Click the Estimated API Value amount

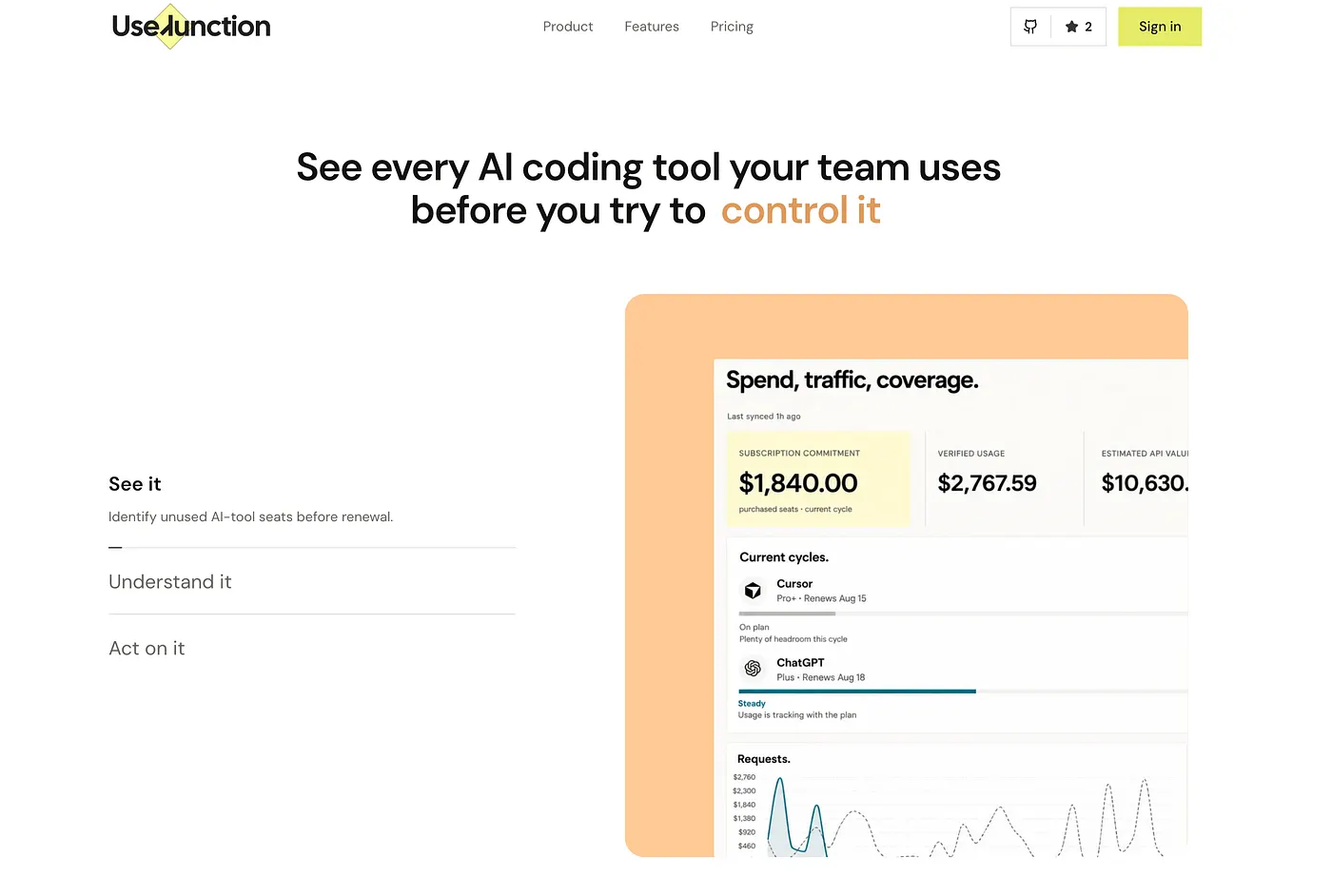1145,483
